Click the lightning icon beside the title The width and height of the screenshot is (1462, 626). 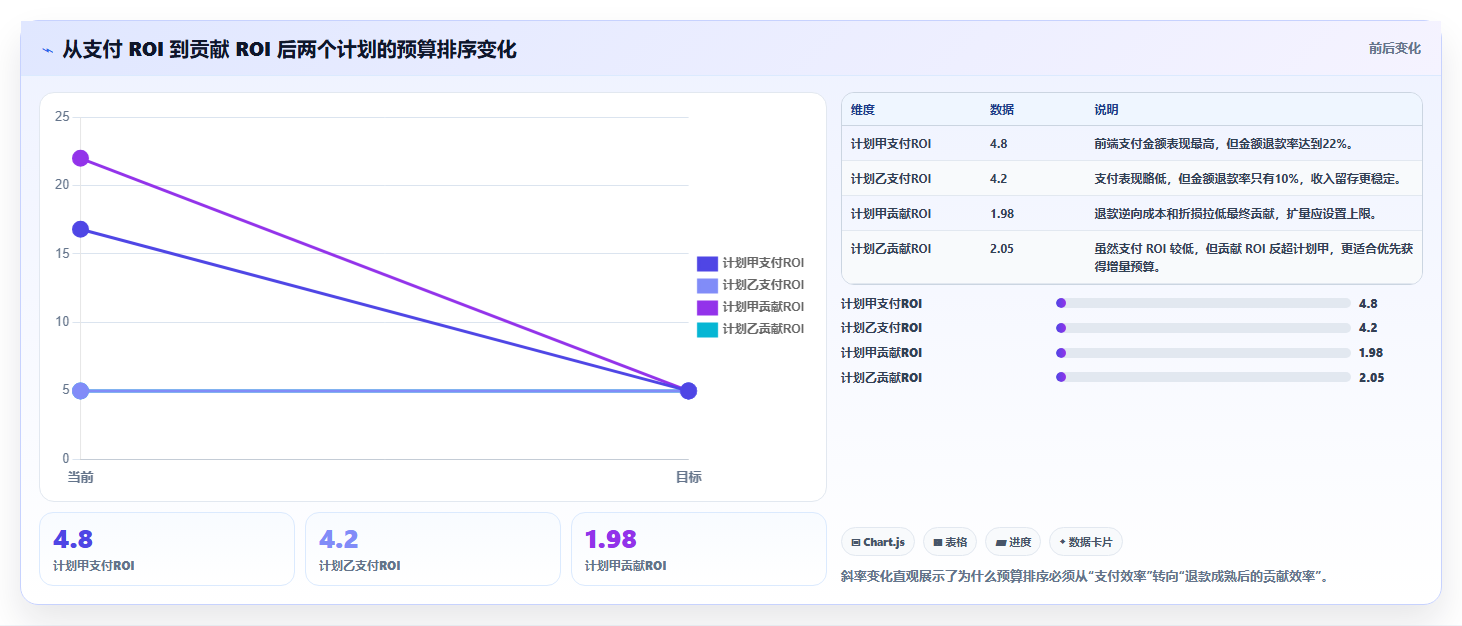(47, 50)
